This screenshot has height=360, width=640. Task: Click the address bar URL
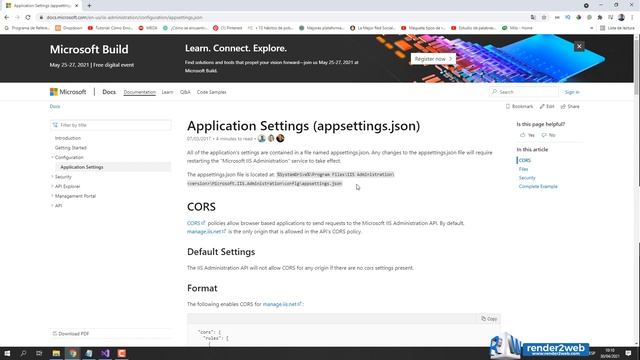click(x=124, y=18)
